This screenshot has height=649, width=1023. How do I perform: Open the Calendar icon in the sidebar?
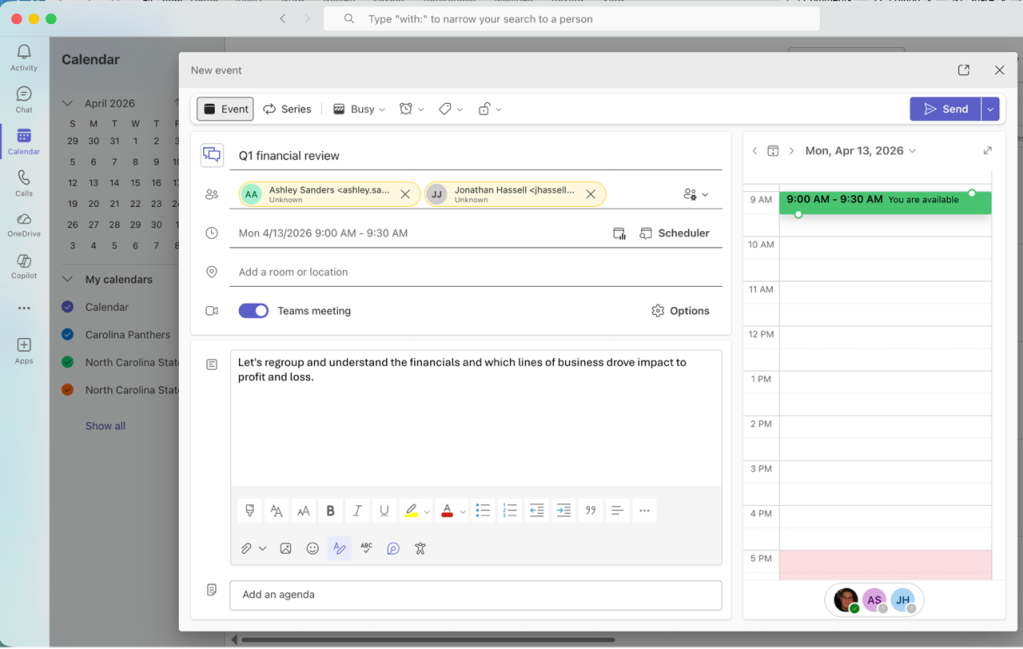pyautogui.click(x=23, y=139)
